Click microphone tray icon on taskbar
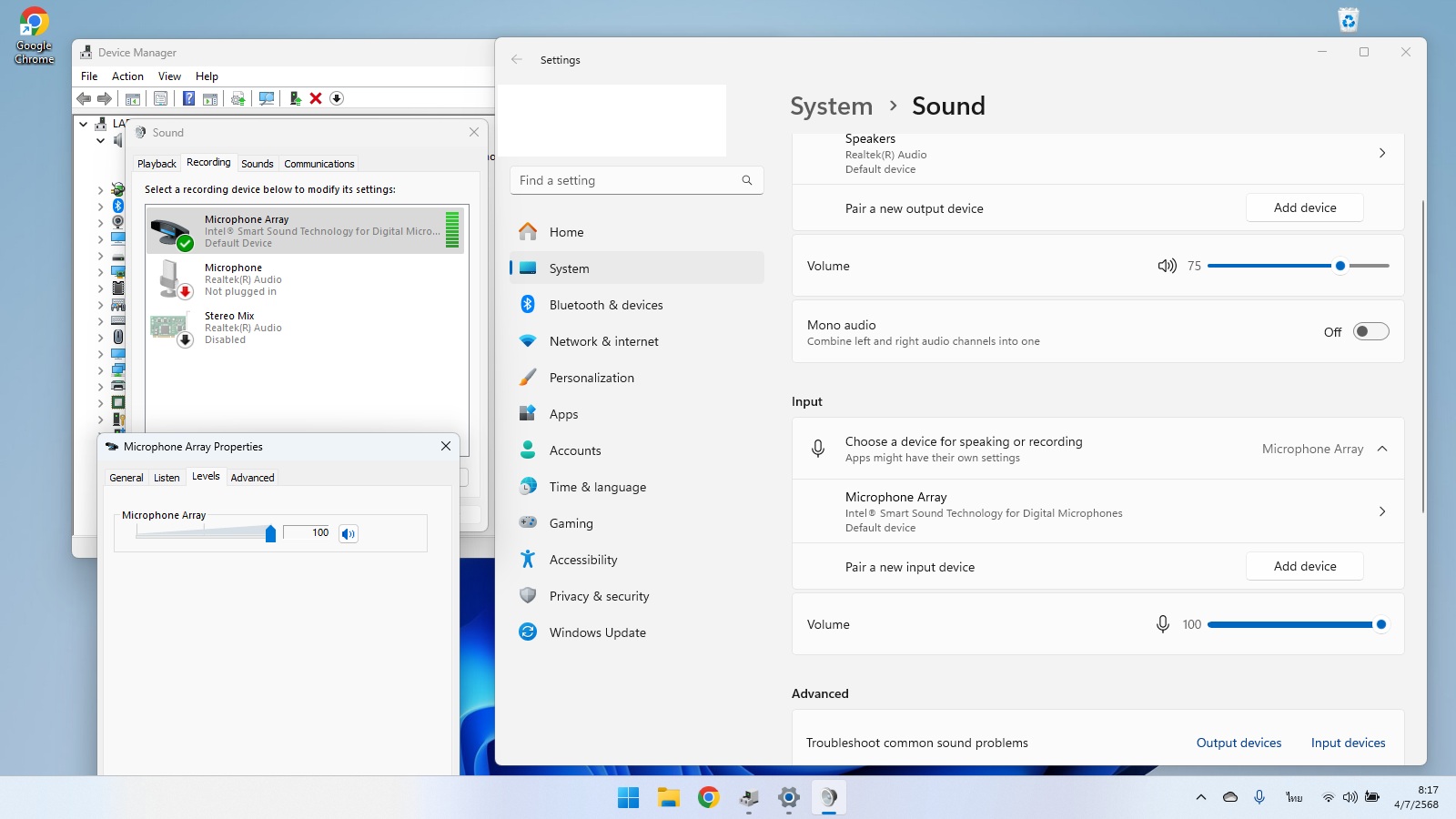This screenshot has height=819, width=1456. (x=1259, y=797)
